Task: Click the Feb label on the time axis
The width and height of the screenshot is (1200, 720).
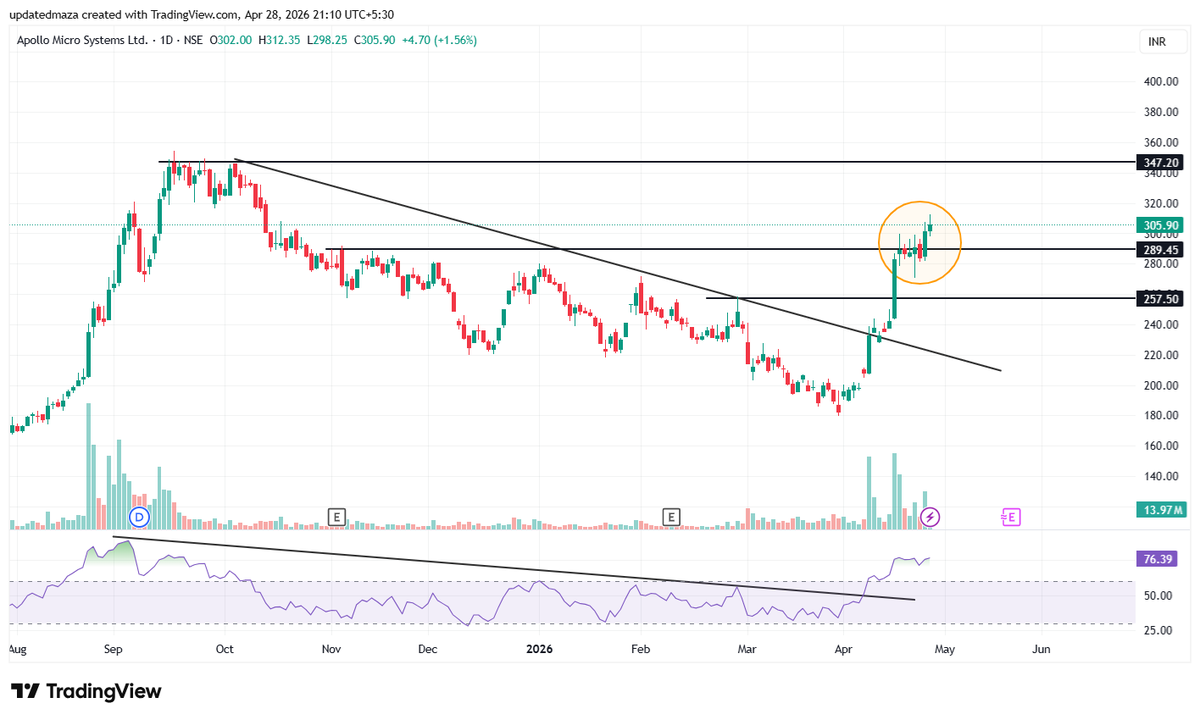Action: click(641, 648)
